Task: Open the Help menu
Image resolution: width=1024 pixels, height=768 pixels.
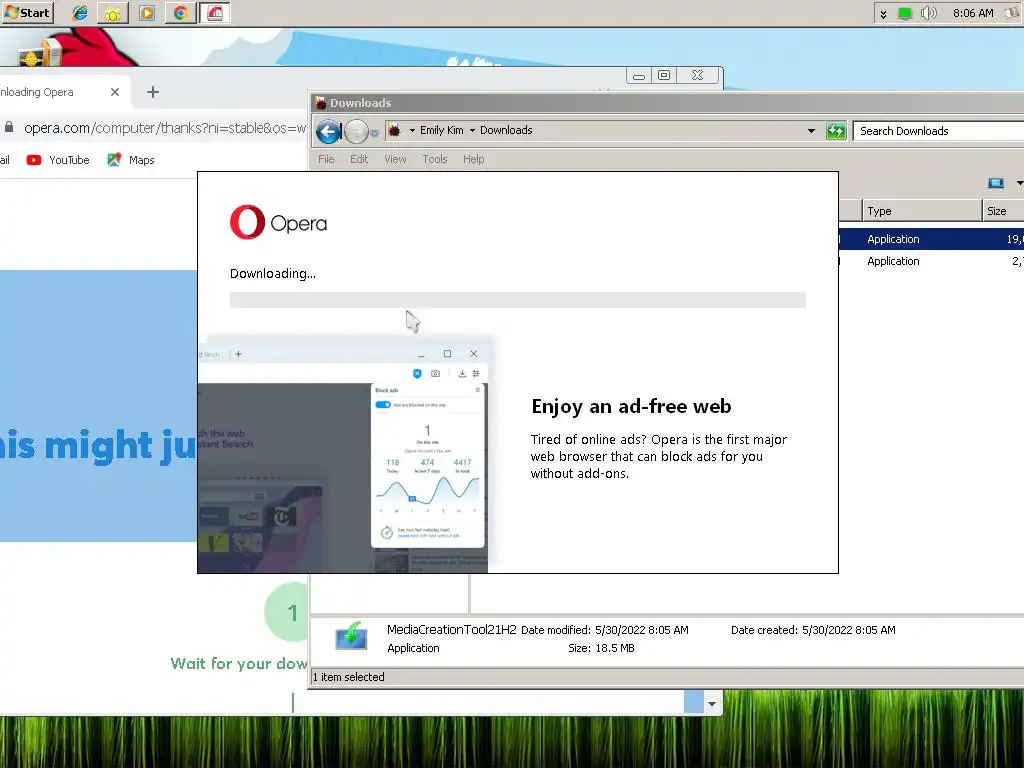Action: pos(473,159)
